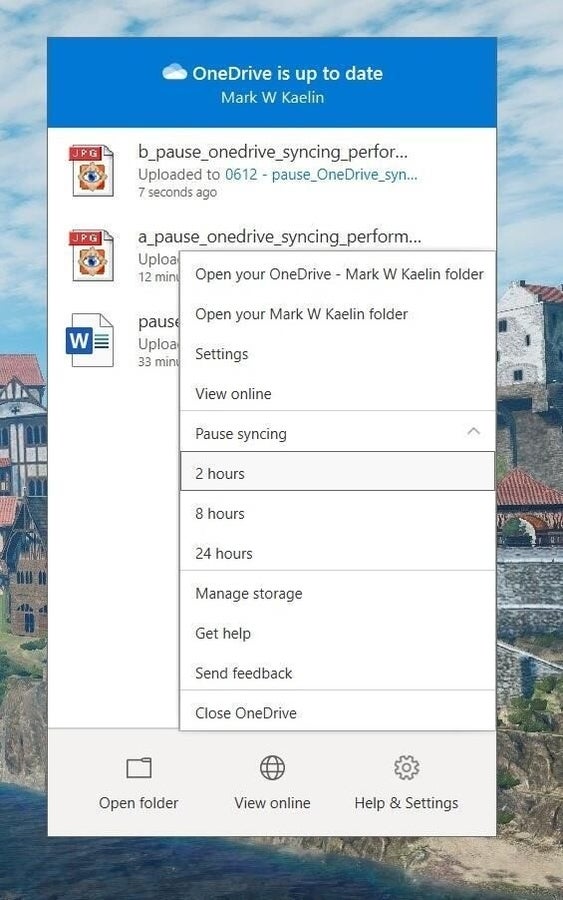Screen dimensions: 563x900
Task: Click file name b_pause_onedrive_syncing_perfor...
Action: point(273,152)
